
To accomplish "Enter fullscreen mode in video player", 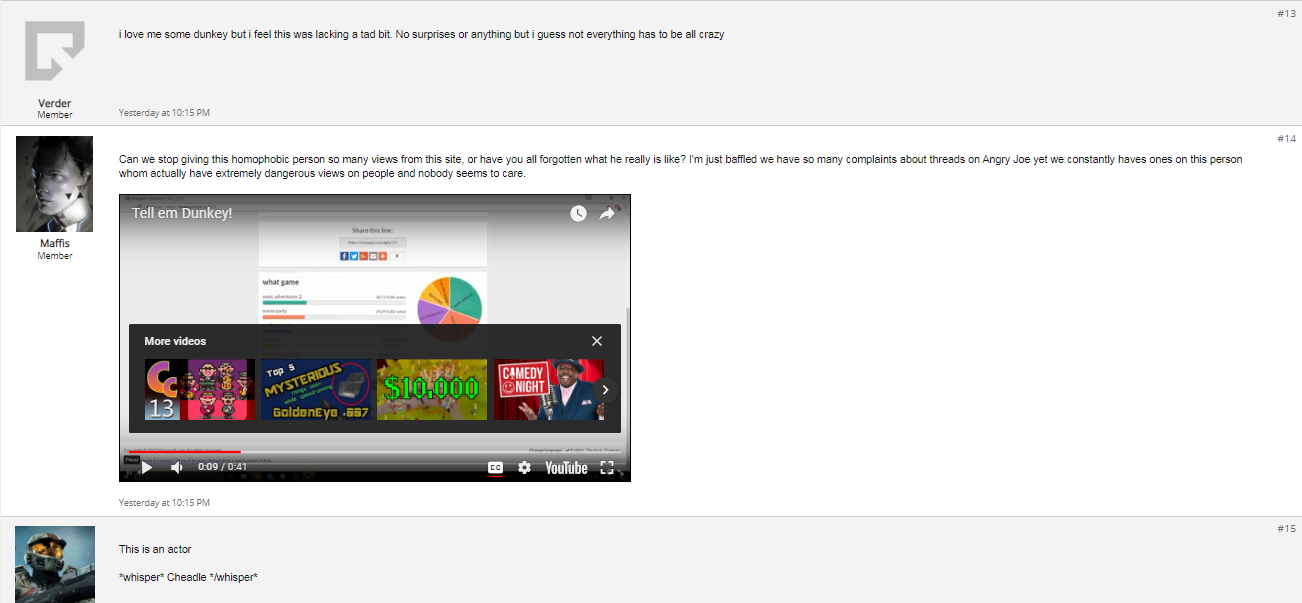I will [x=607, y=467].
